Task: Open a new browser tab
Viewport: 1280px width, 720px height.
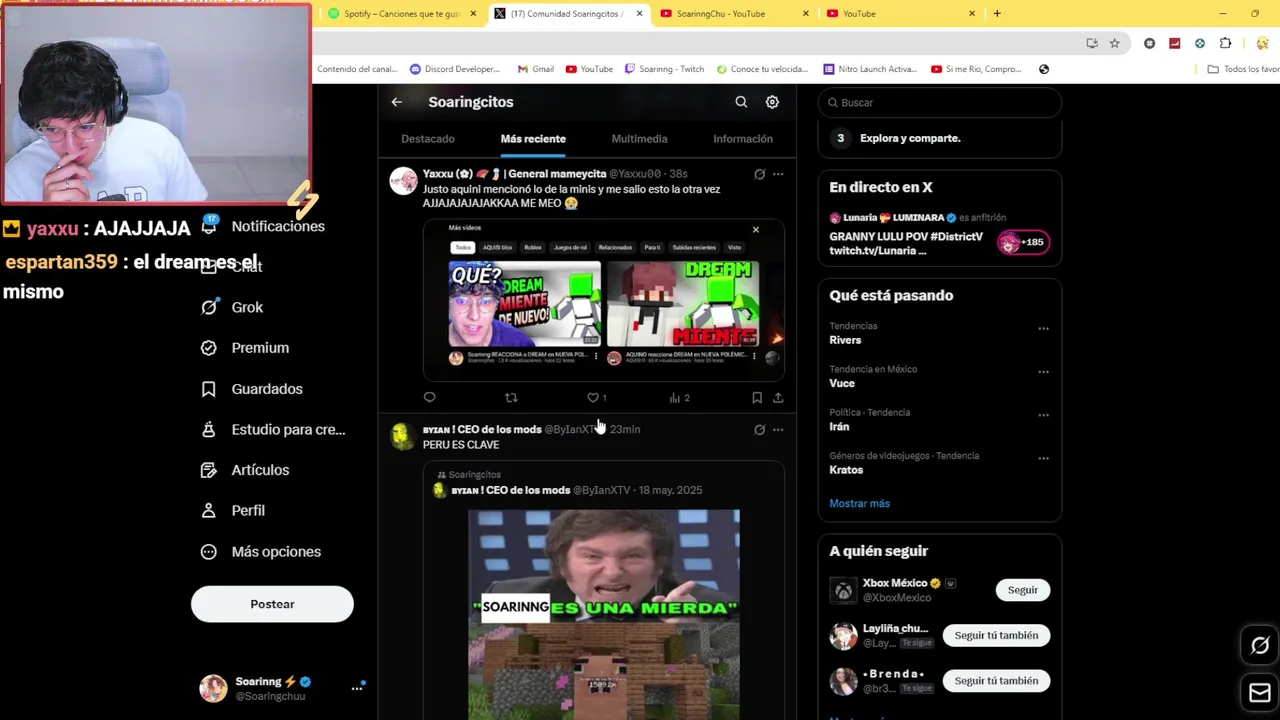Action: (997, 14)
